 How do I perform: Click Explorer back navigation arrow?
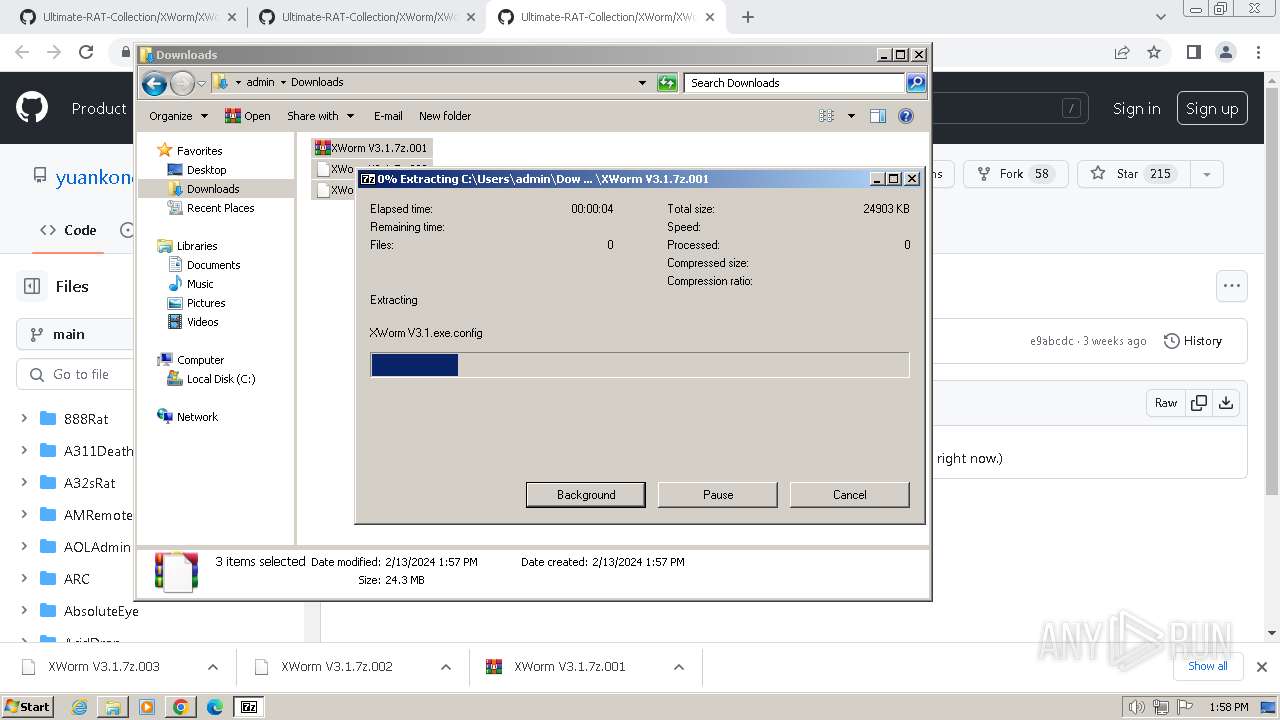(154, 84)
